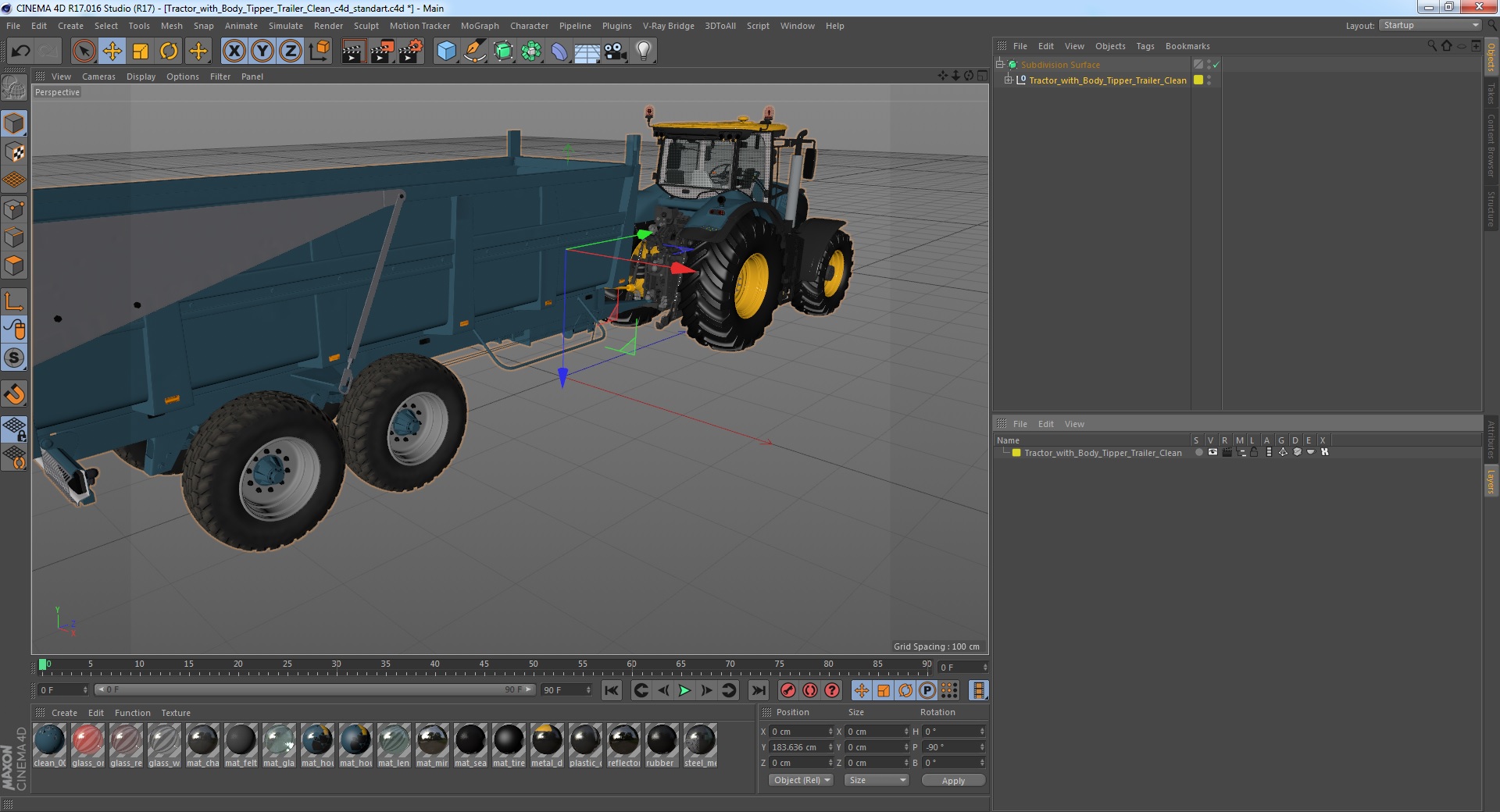Activate the Rotate tool
Screen dimensions: 1500x812
[x=169, y=52]
